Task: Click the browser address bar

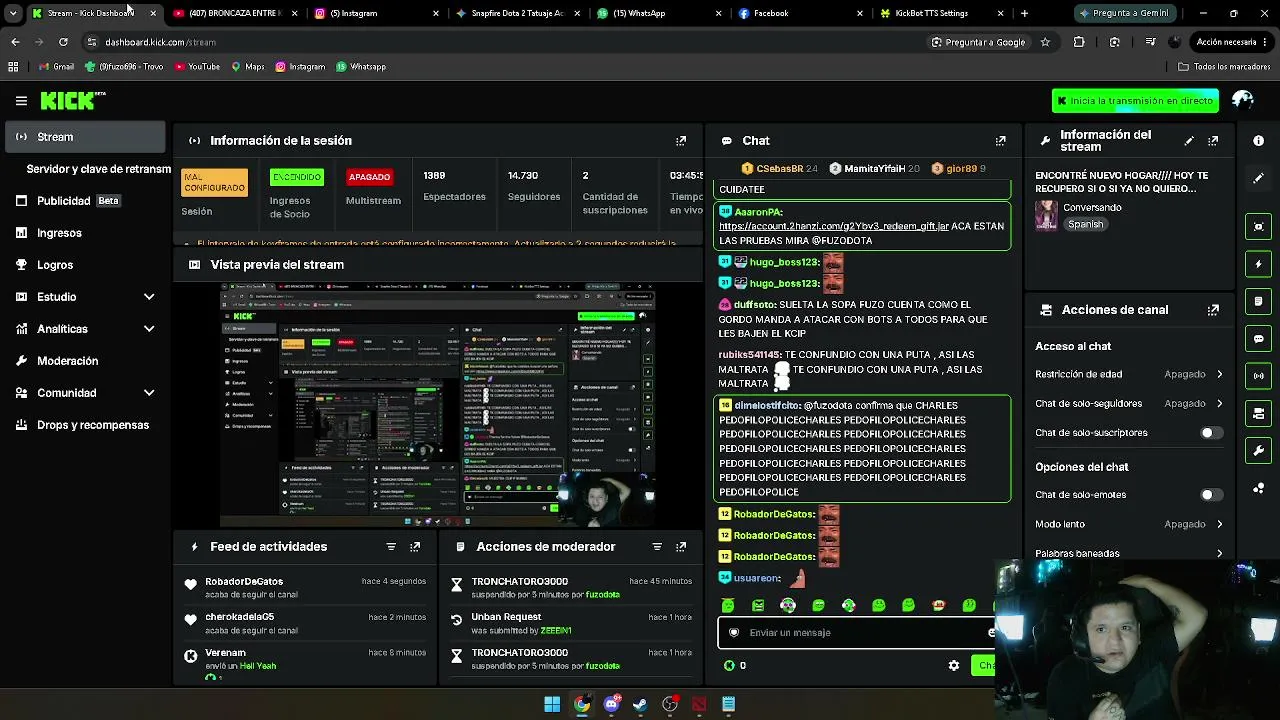Action: (x=510, y=42)
